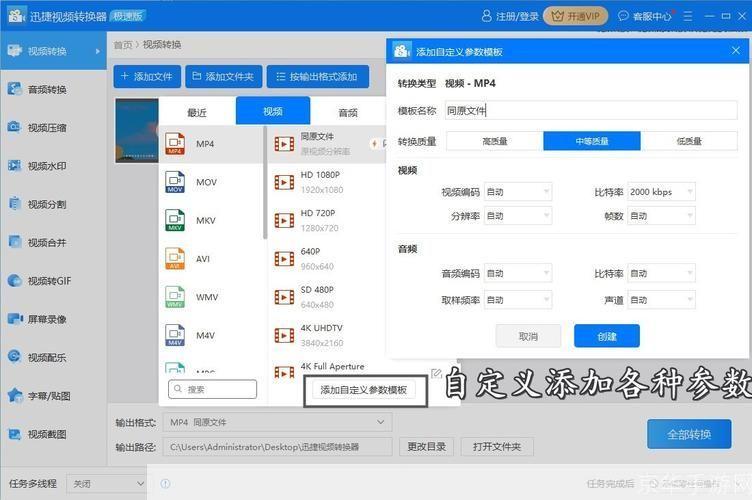
Task: Click the 添加文件夹 button
Action: (223, 77)
